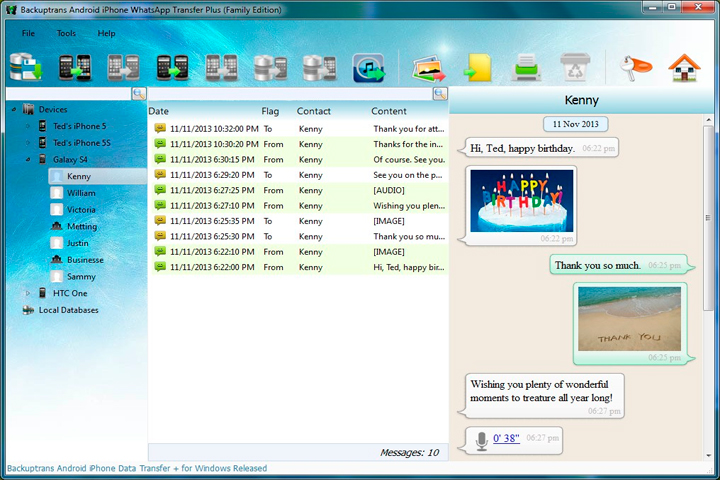
Task: Select the Businesse group
Action: coord(85,260)
